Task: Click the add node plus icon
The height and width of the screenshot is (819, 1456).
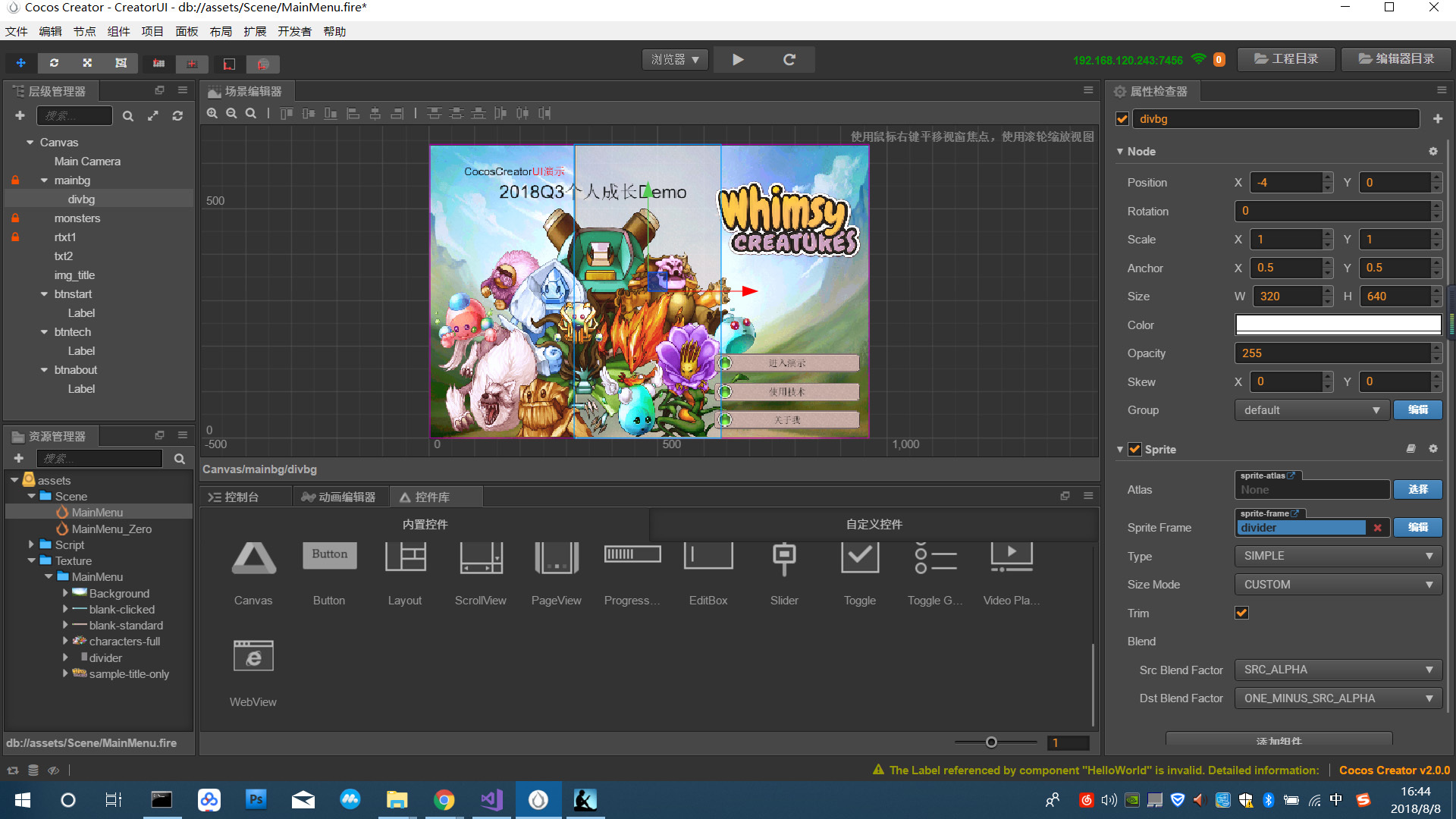Action: pos(20,116)
